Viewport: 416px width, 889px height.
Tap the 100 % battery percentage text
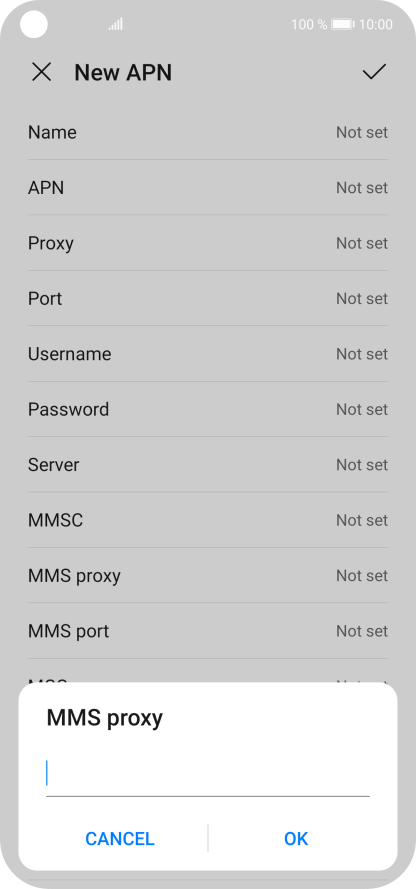click(309, 24)
